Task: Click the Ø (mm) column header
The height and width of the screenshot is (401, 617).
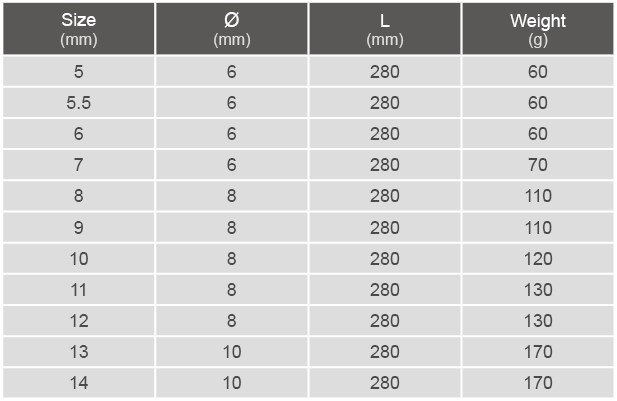Action: (x=232, y=29)
